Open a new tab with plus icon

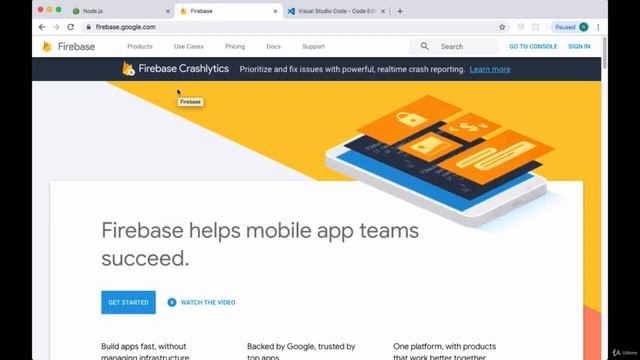point(400,11)
